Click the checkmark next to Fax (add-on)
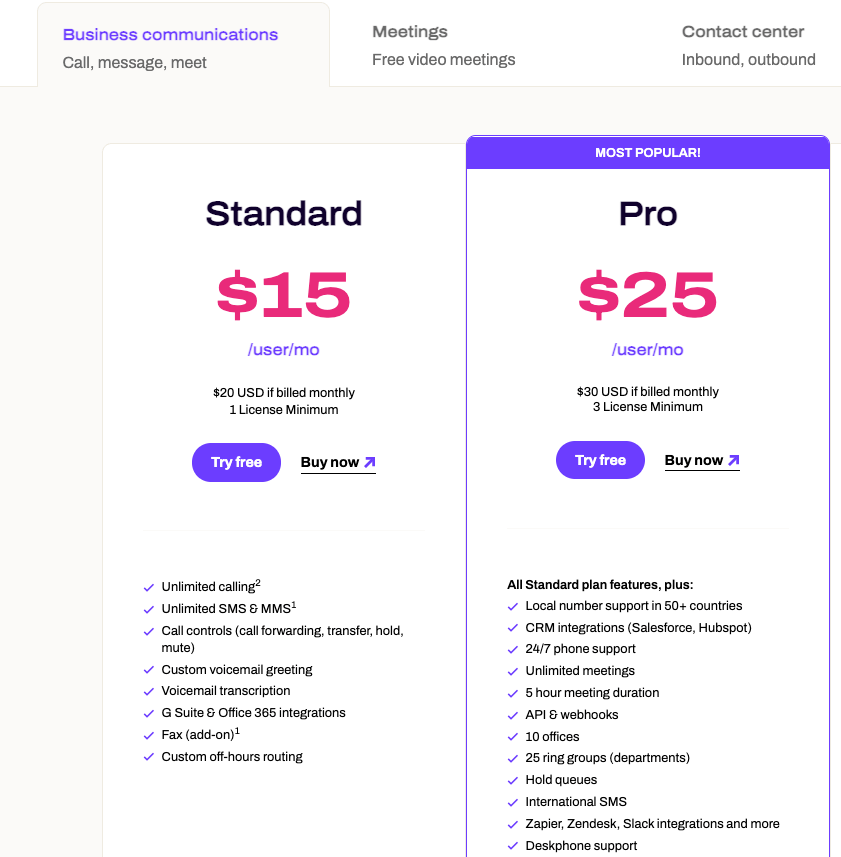This screenshot has height=857, width=841. tap(148, 735)
